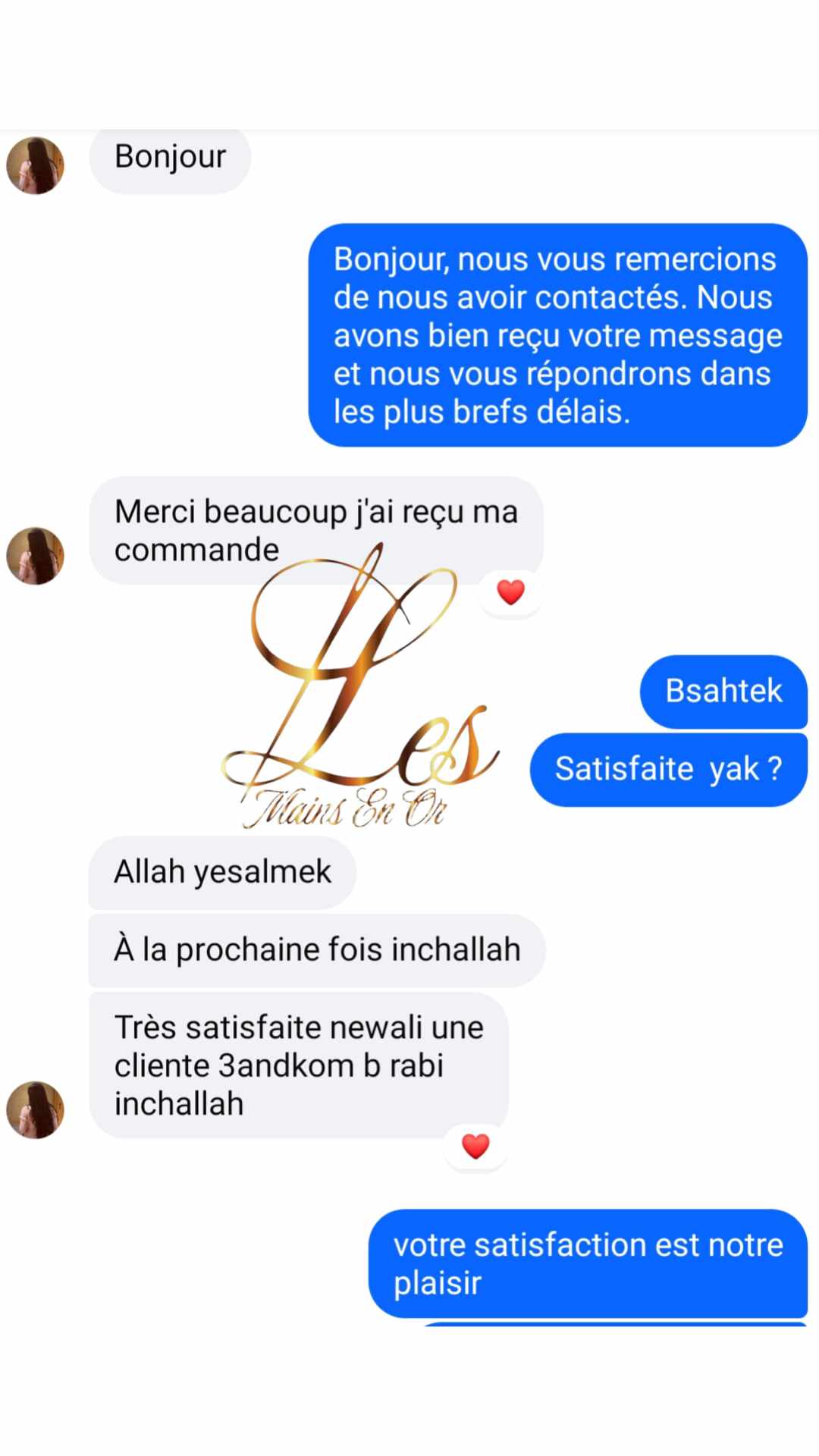
Task: Tap the 'Satisfaite yak ?' sent message
Action: (x=668, y=770)
